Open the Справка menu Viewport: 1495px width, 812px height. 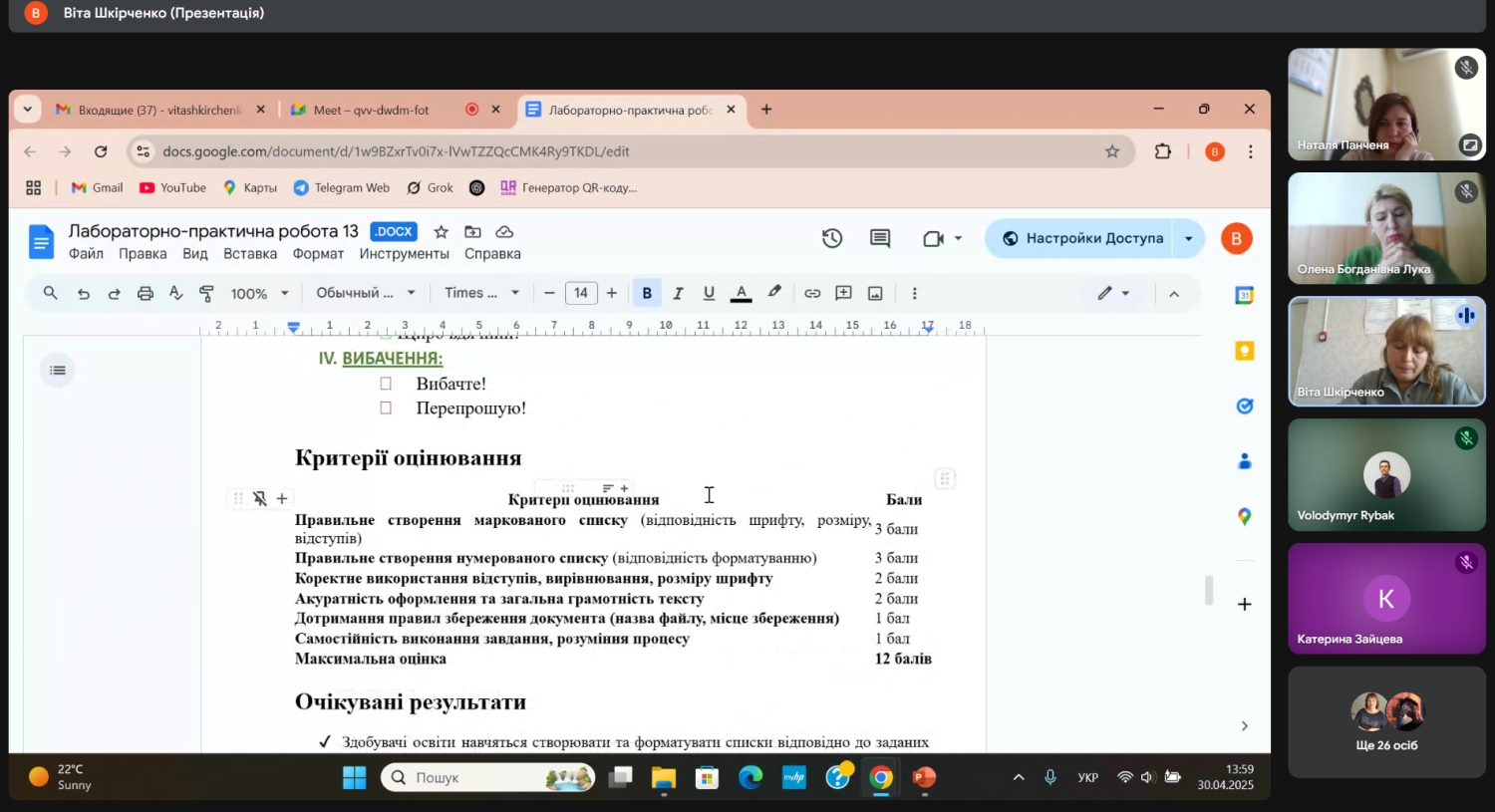click(x=492, y=254)
